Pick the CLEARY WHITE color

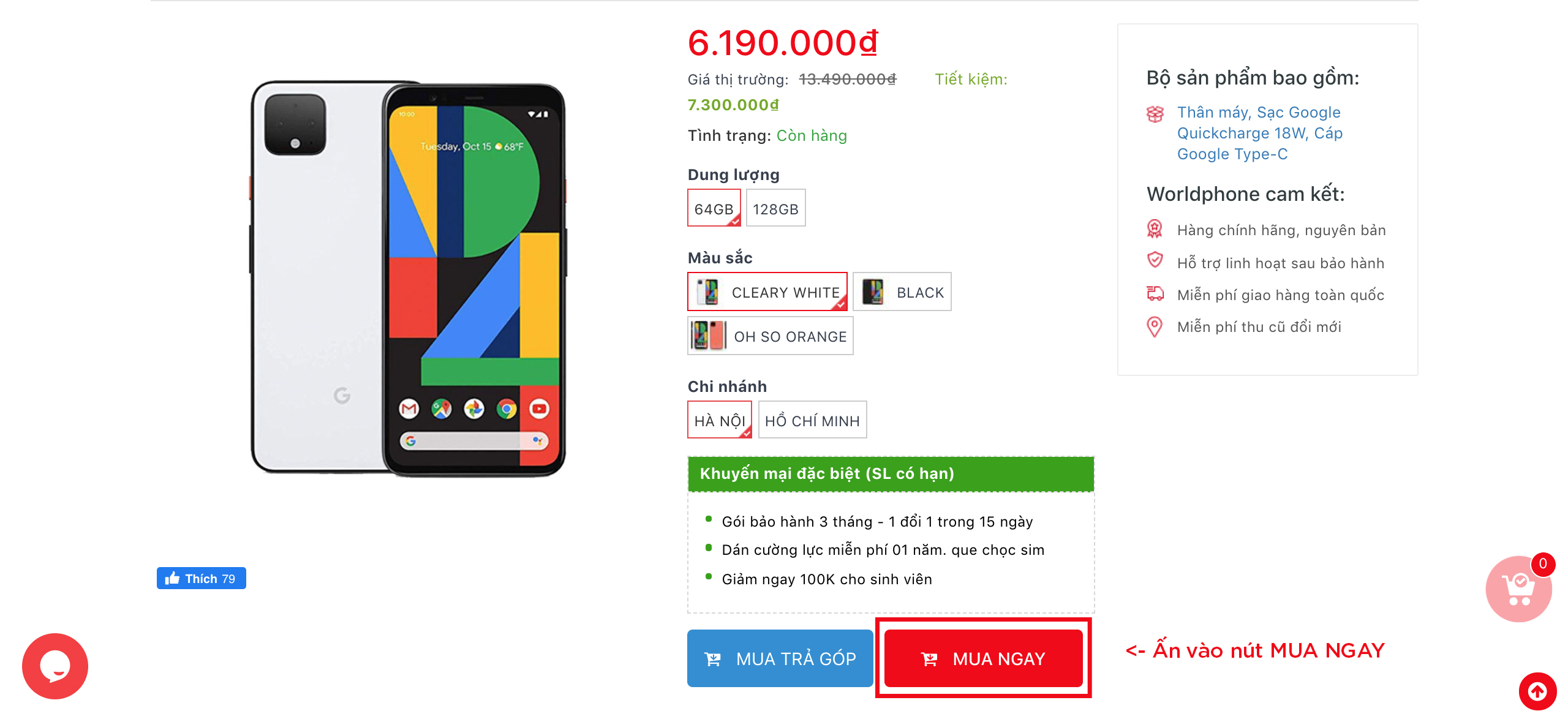(767, 292)
